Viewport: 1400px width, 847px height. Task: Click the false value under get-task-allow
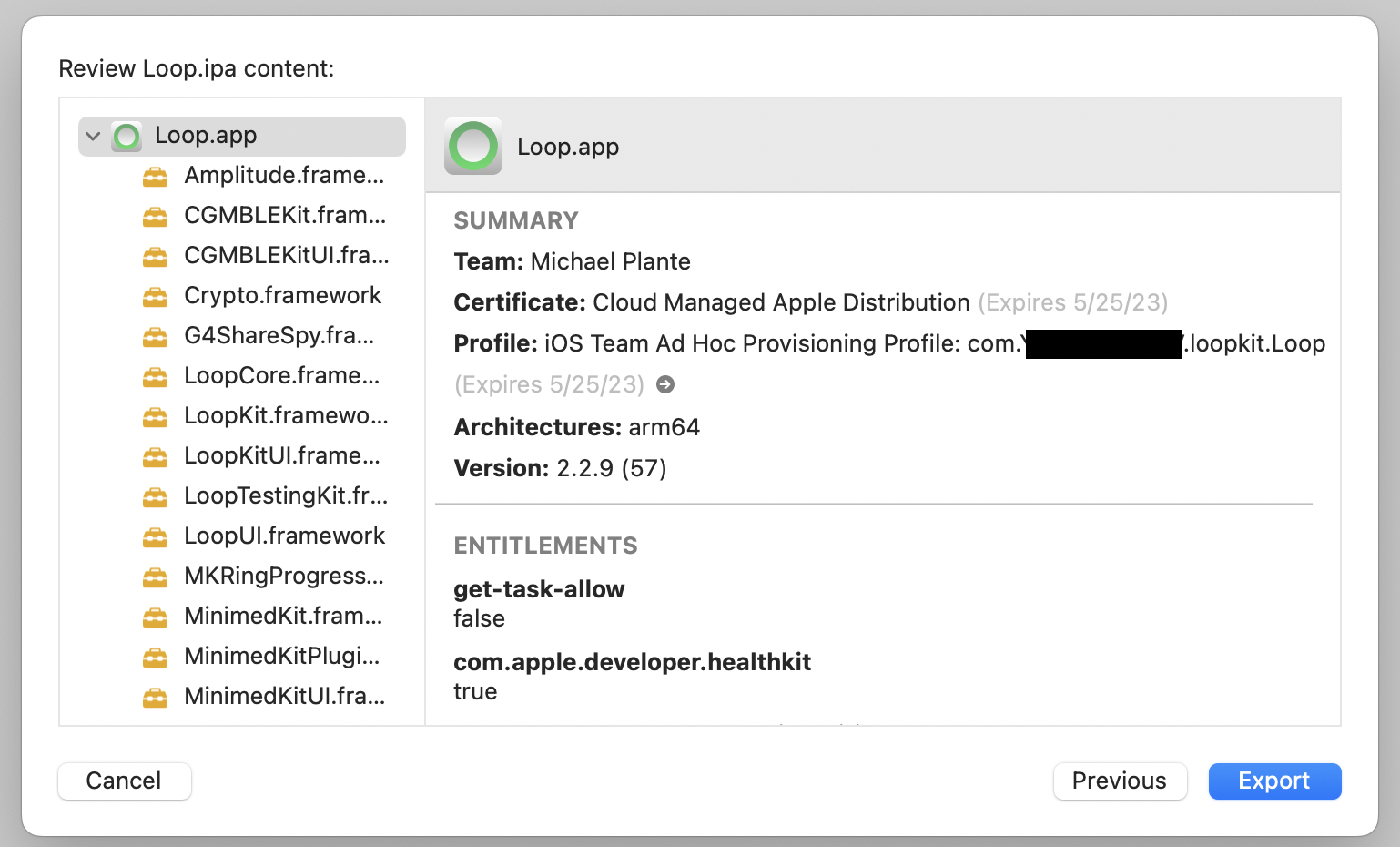pos(480,618)
